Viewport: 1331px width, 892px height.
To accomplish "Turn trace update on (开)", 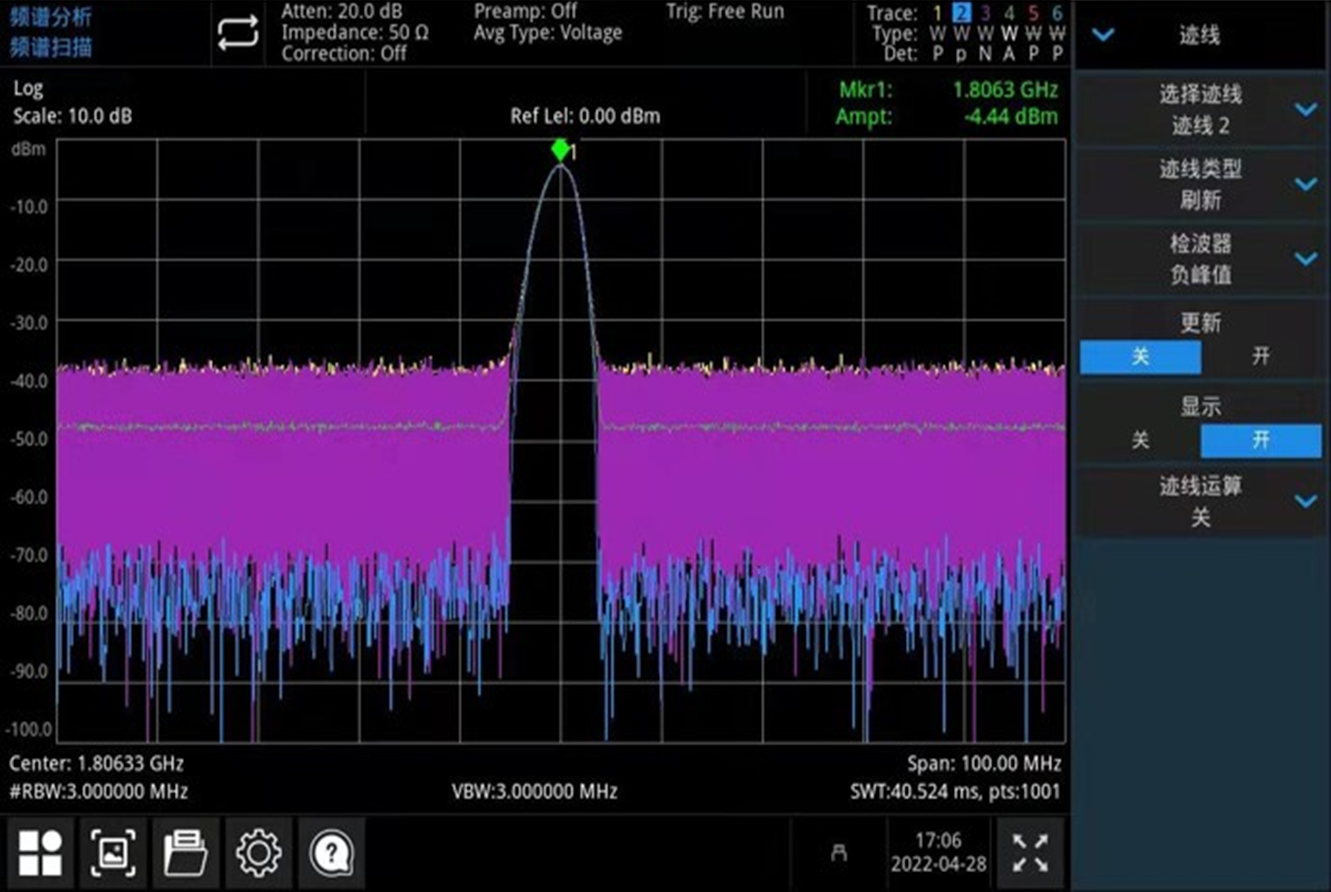I will point(1261,357).
